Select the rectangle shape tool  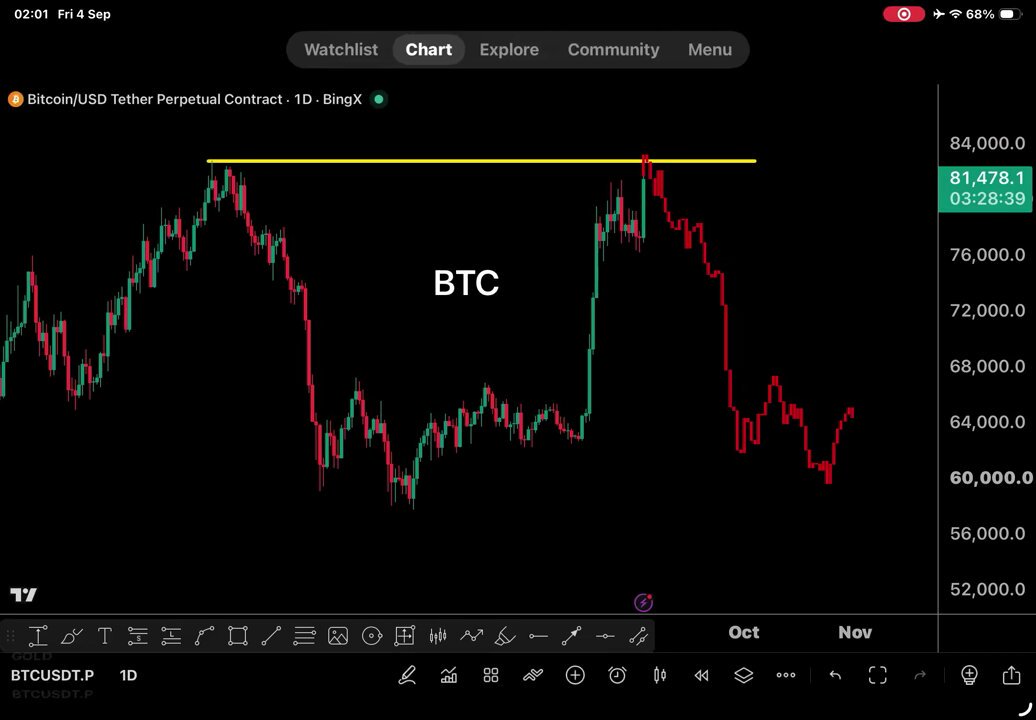pos(237,636)
